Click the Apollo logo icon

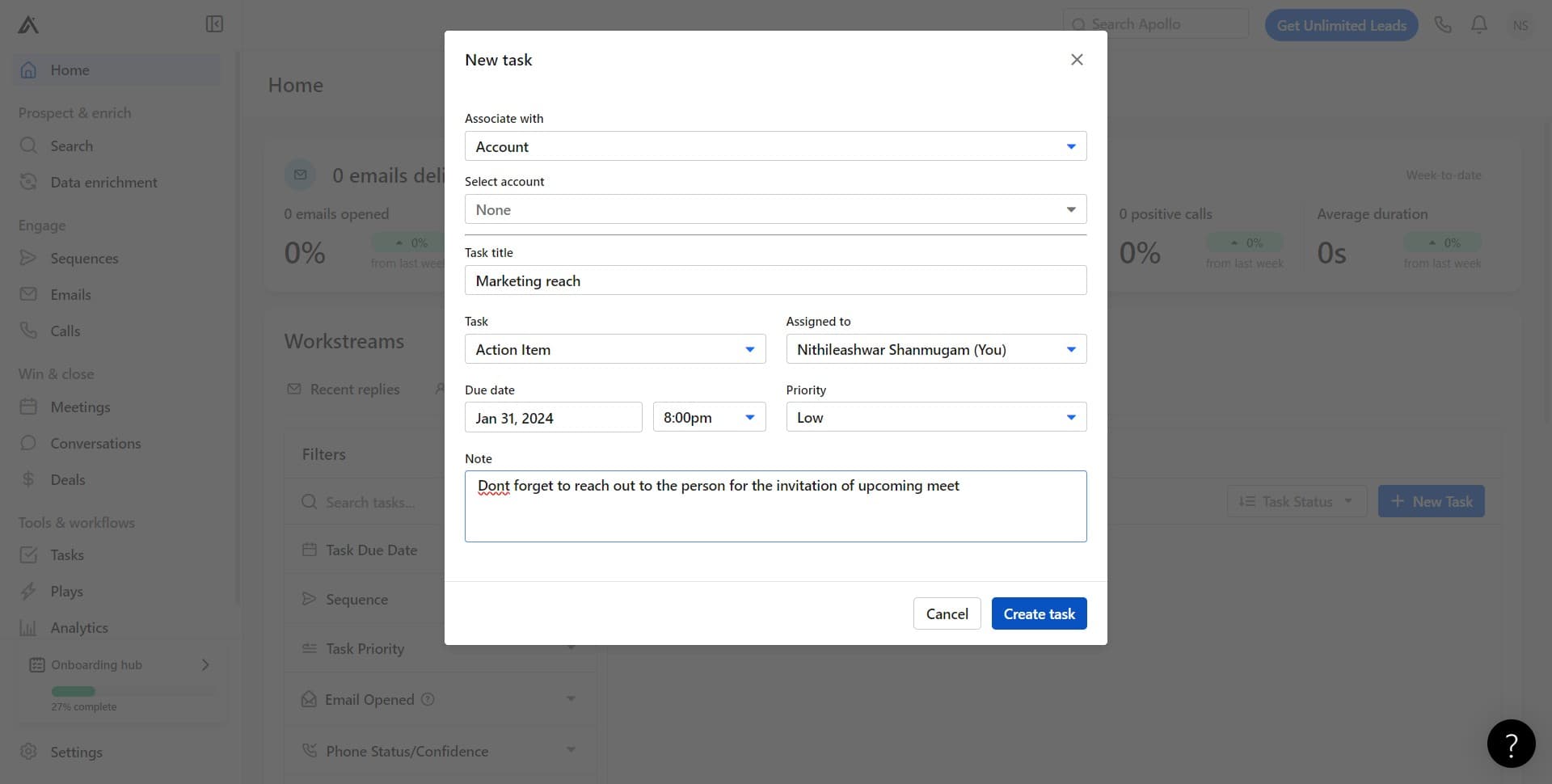coord(27,24)
